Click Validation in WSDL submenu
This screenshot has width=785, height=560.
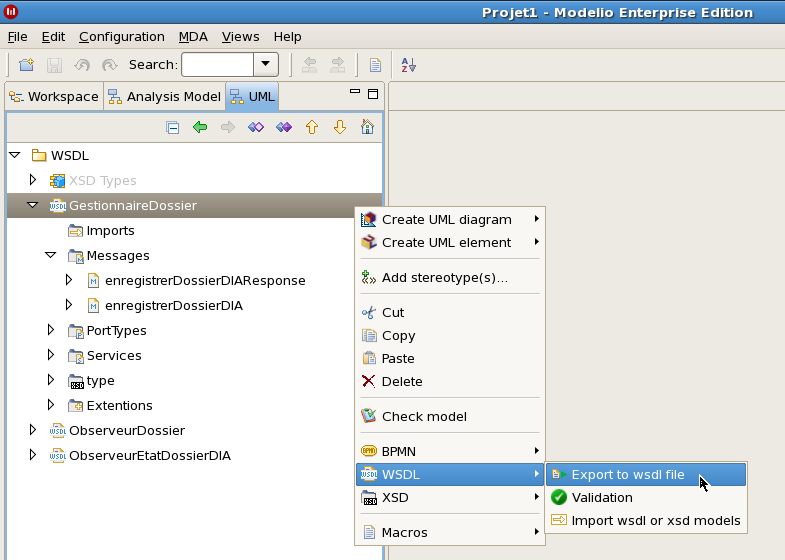click(x=646, y=497)
